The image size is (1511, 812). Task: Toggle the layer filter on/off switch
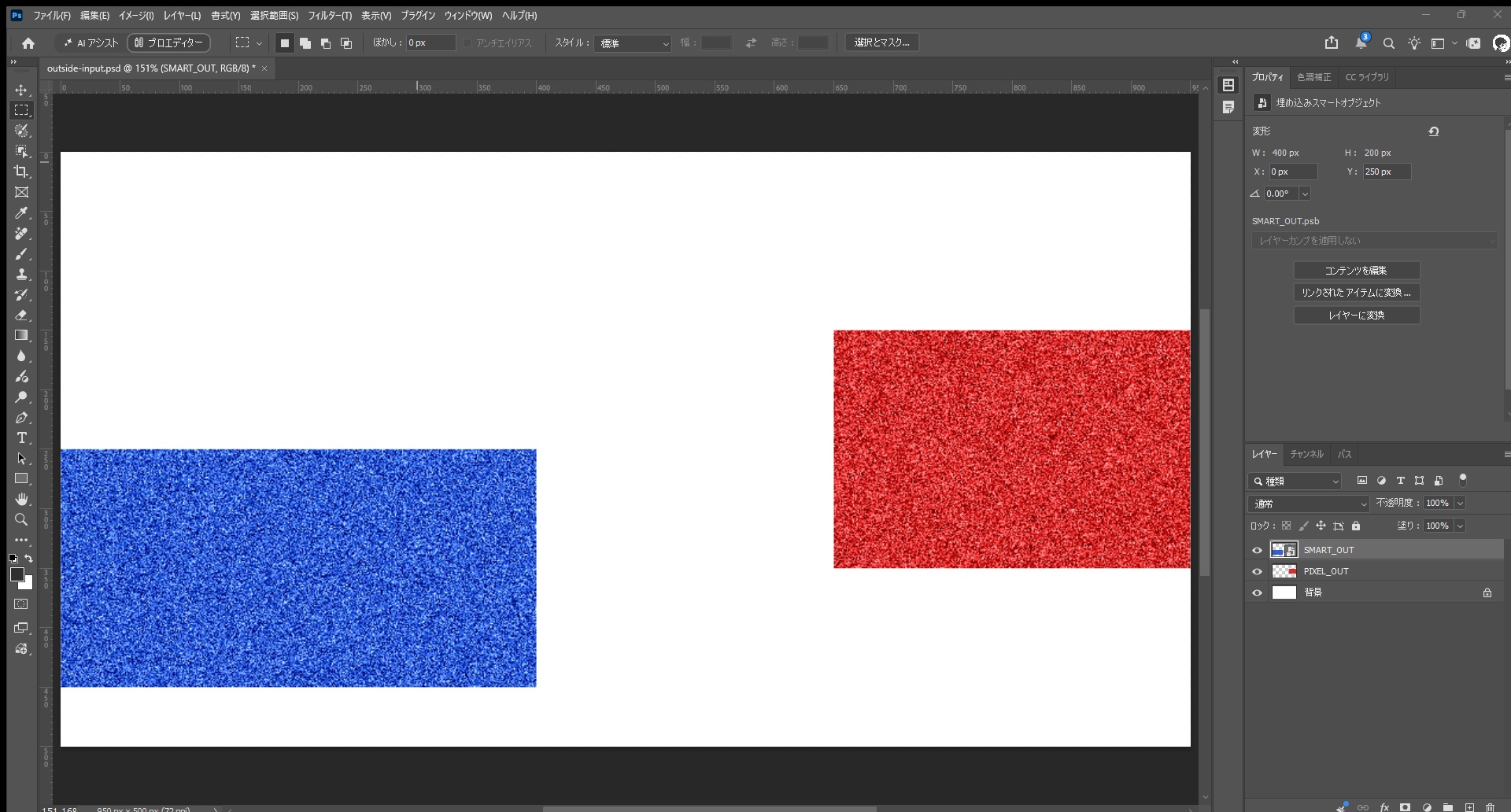click(1463, 479)
